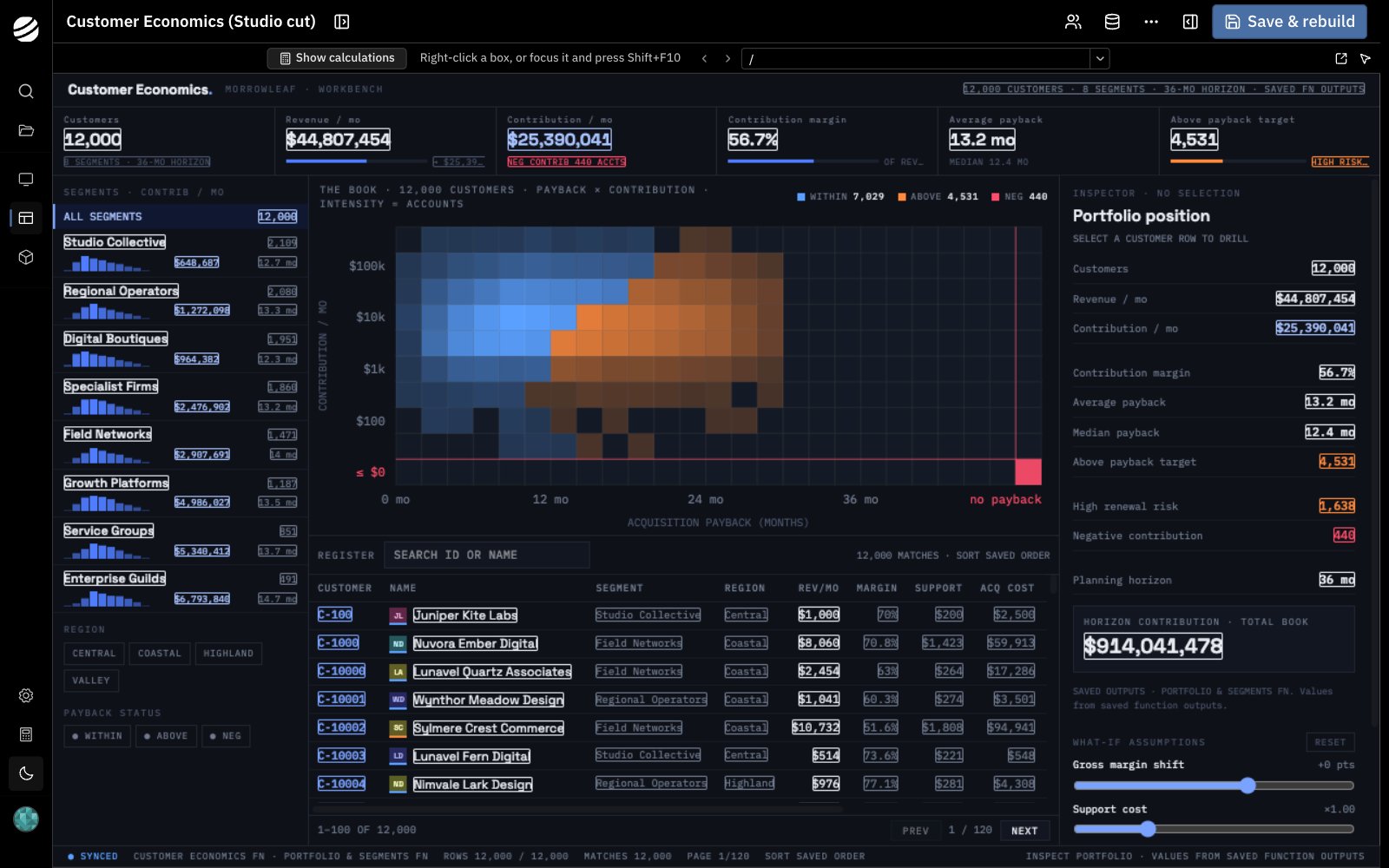Click Sylmere Crest Commerce avatar icon
Viewport: 1389px width, 868px height.
[x=398, y=728]
